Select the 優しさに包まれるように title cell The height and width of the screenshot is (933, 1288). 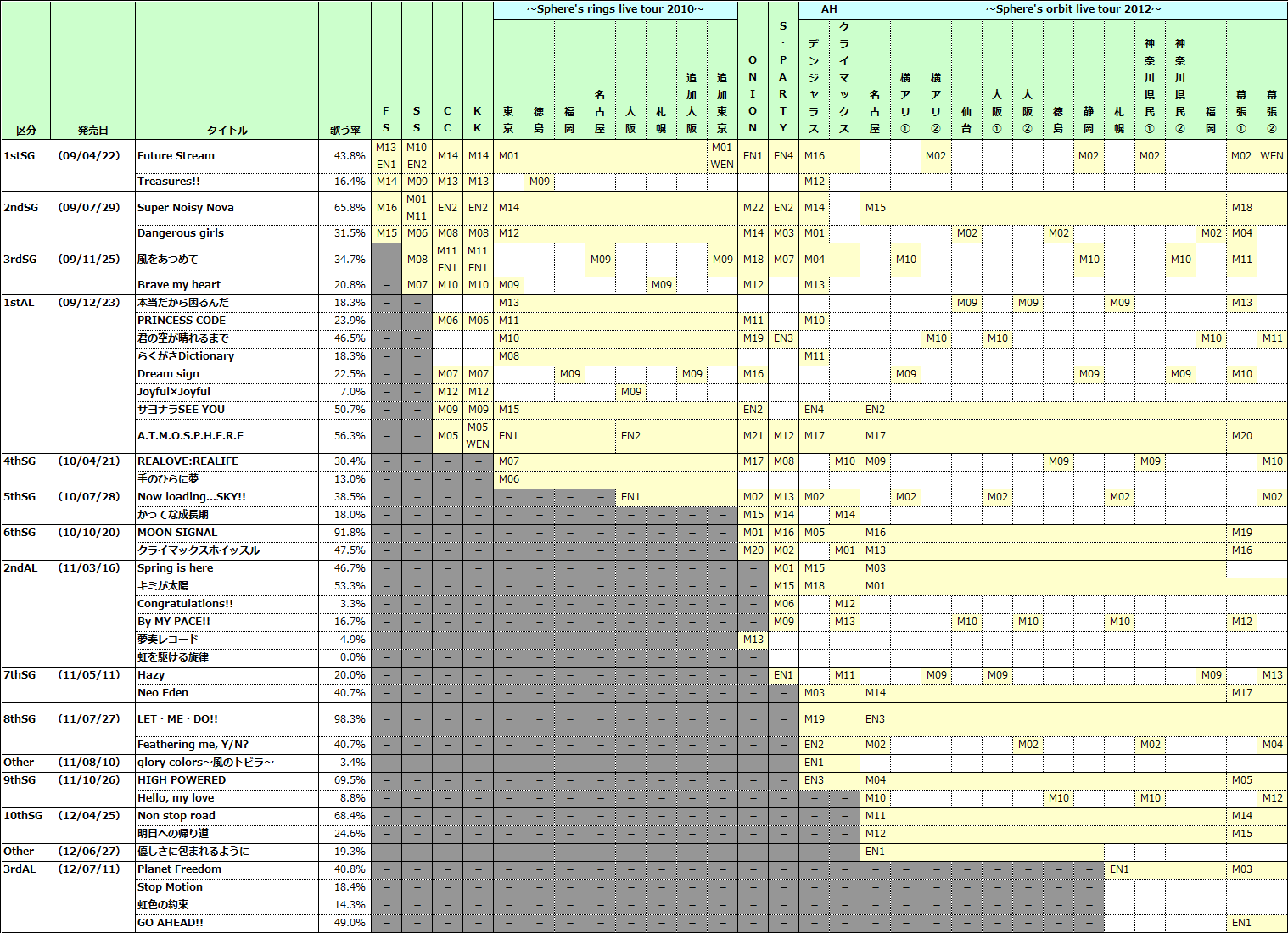[227, 852]
